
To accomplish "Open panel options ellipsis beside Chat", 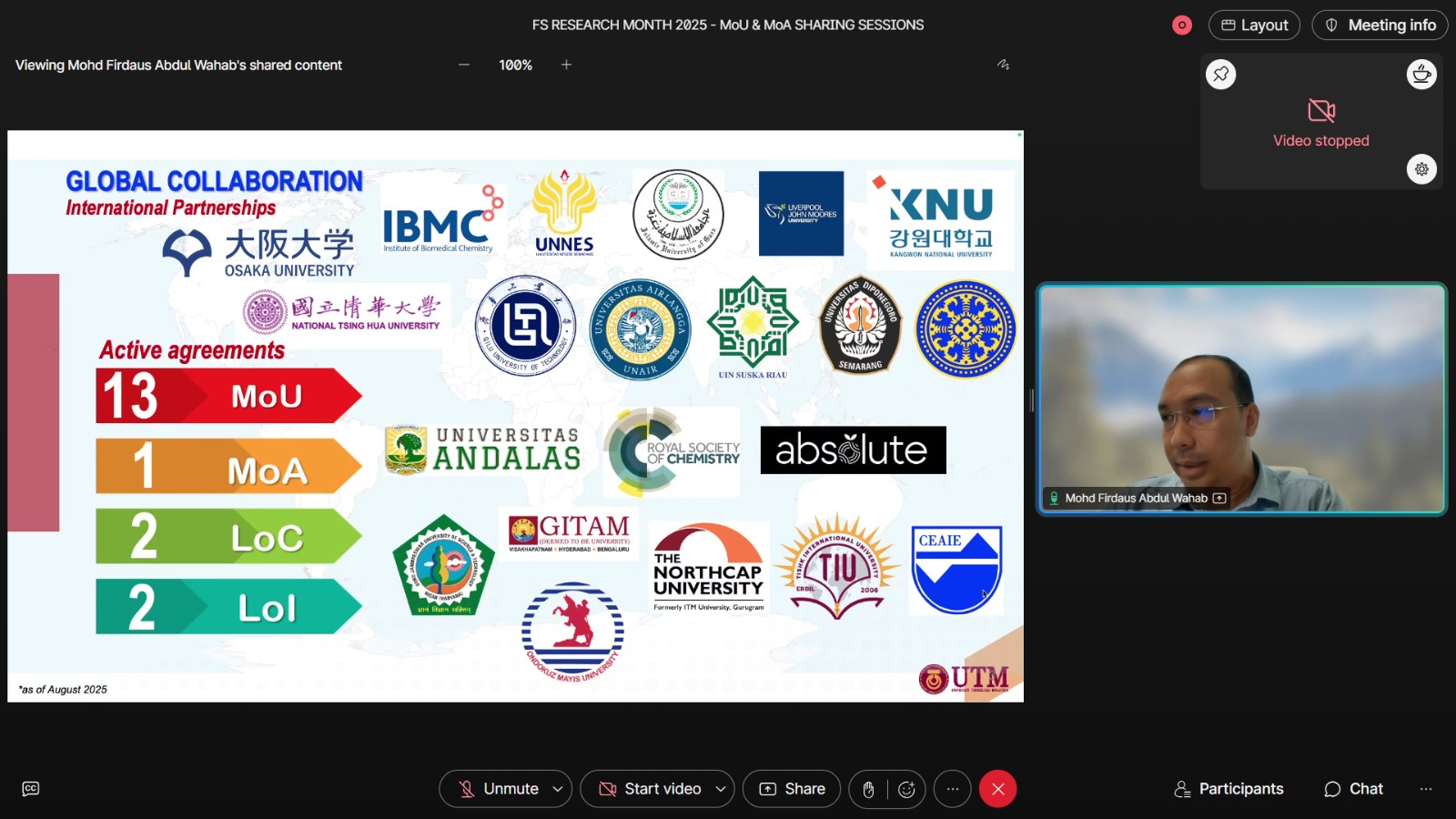I will [1426, 789].
